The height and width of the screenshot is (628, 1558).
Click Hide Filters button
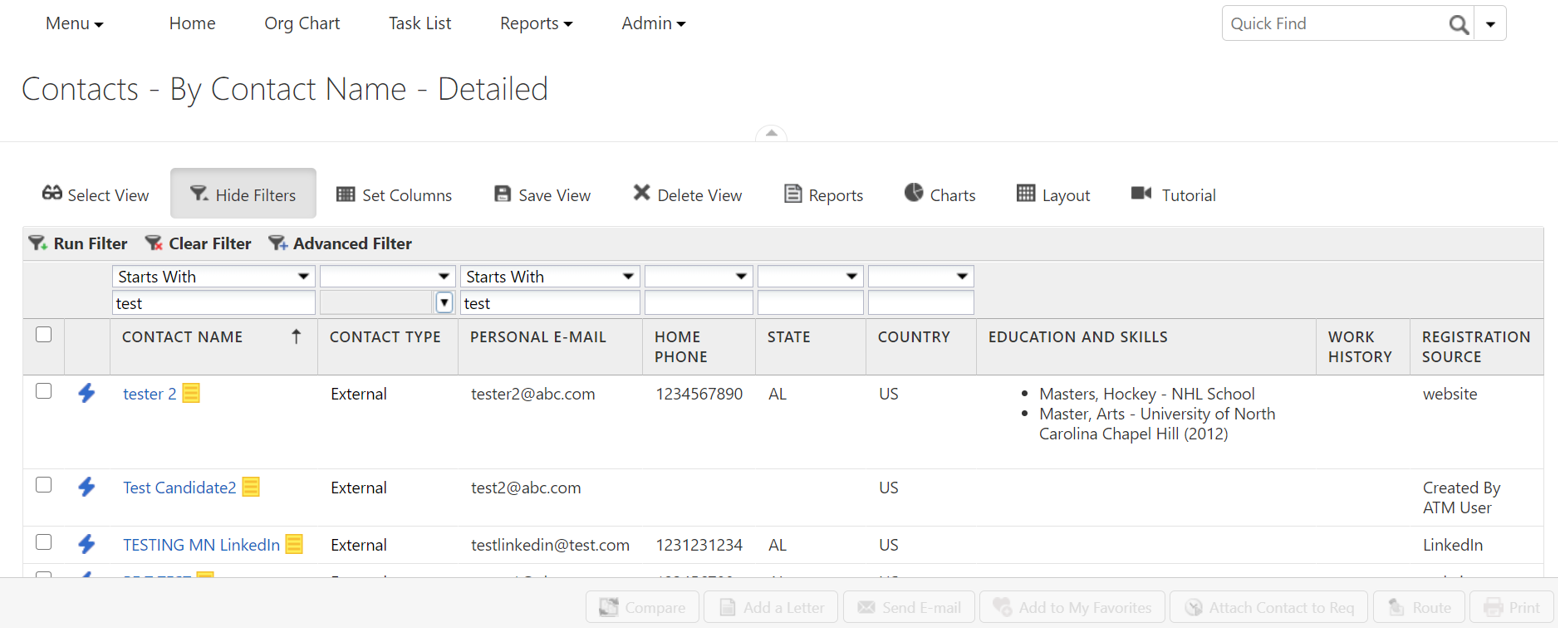243,194
